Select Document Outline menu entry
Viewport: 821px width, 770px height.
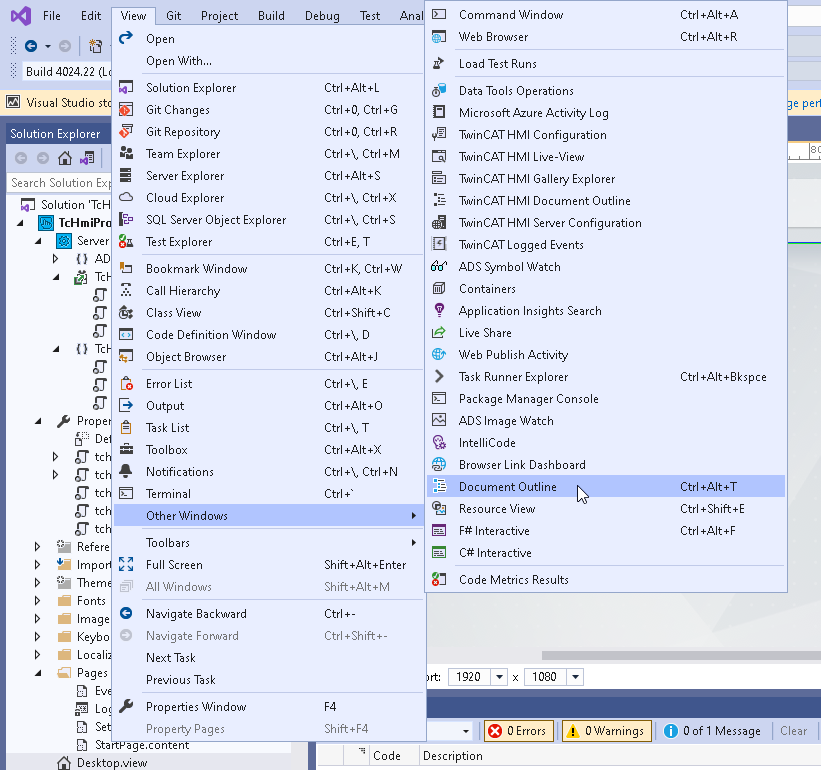point(606,486)
